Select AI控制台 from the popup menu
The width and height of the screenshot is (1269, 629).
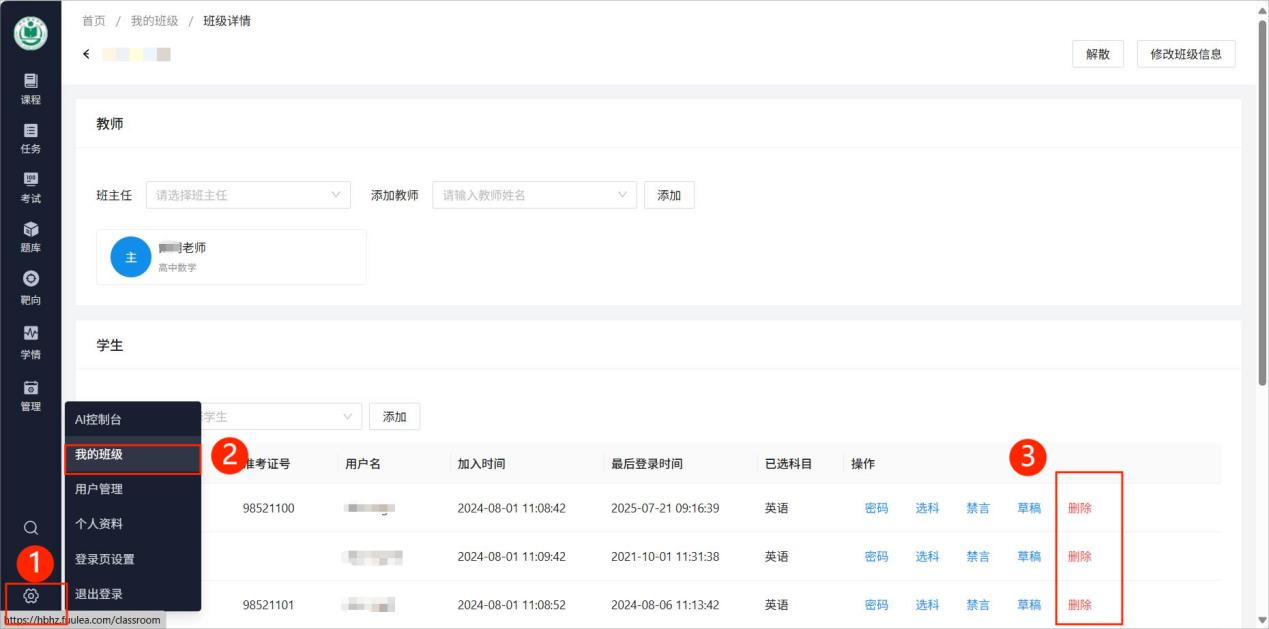coord(133,419)
